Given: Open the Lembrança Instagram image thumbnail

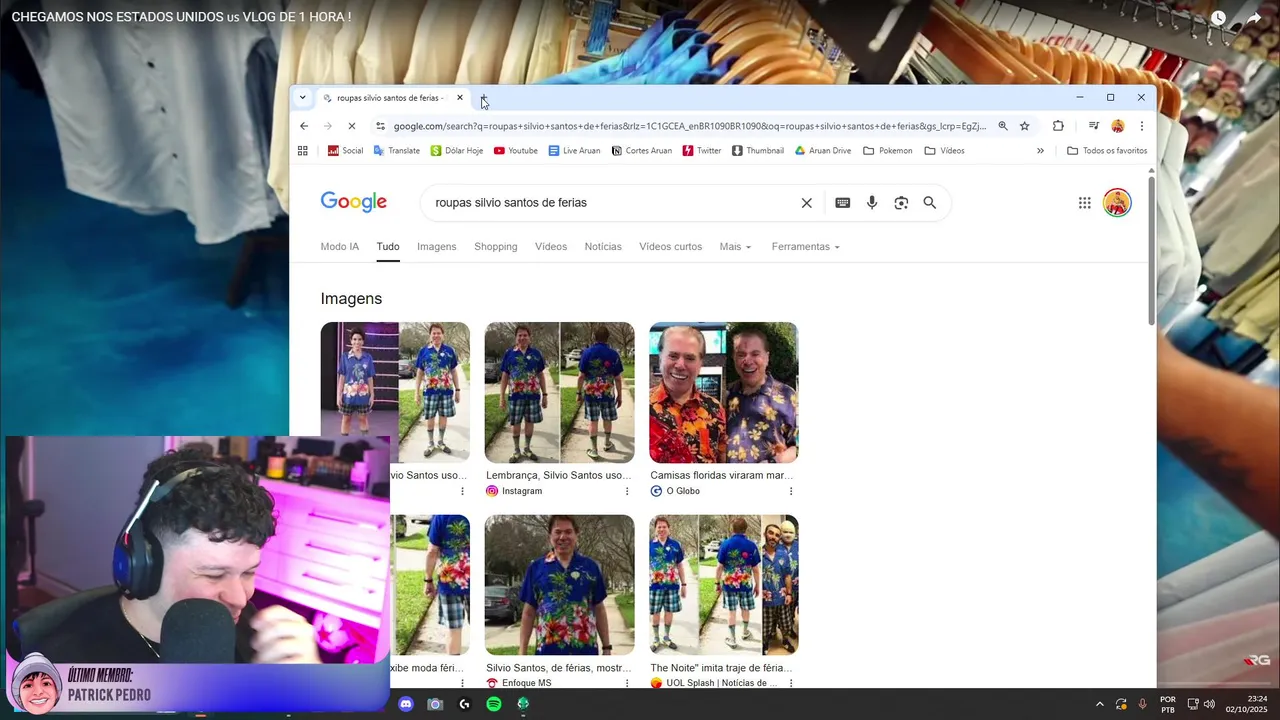Looking at the screenshot, I should (560, 392).
